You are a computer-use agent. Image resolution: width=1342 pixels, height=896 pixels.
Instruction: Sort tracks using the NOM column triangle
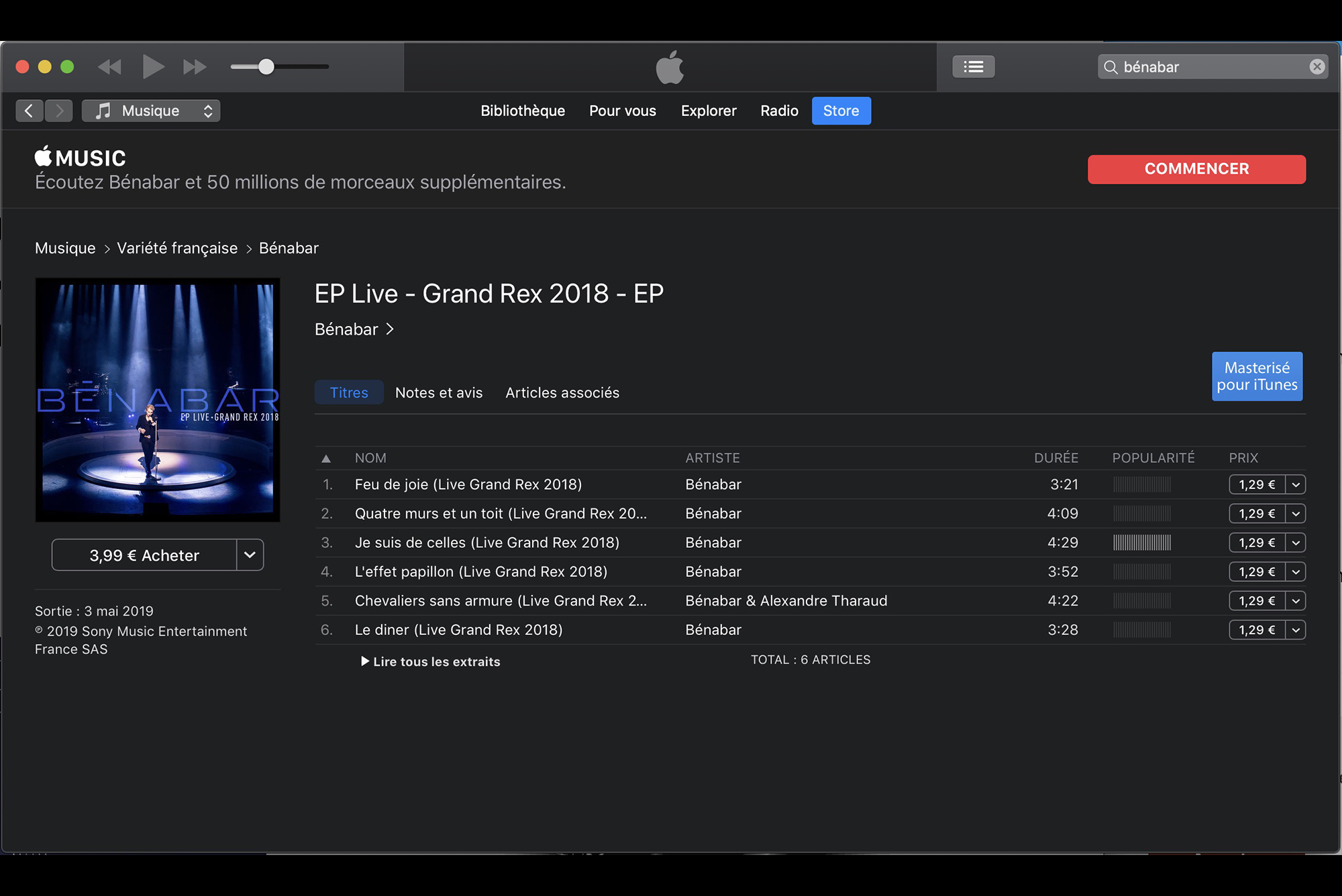point(326,459)
